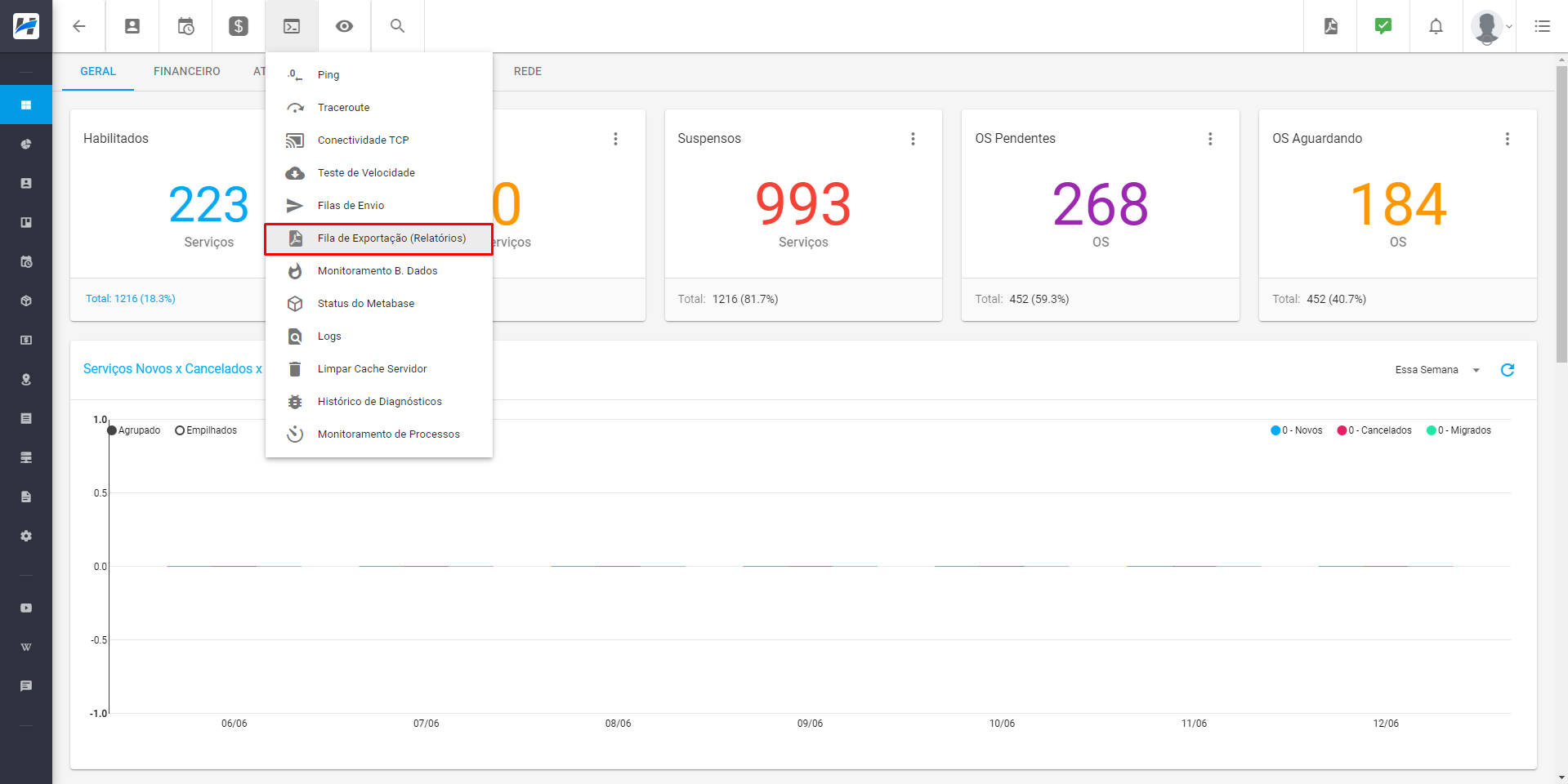
Task: Open Logs from the menu
Action: [379, 336]
